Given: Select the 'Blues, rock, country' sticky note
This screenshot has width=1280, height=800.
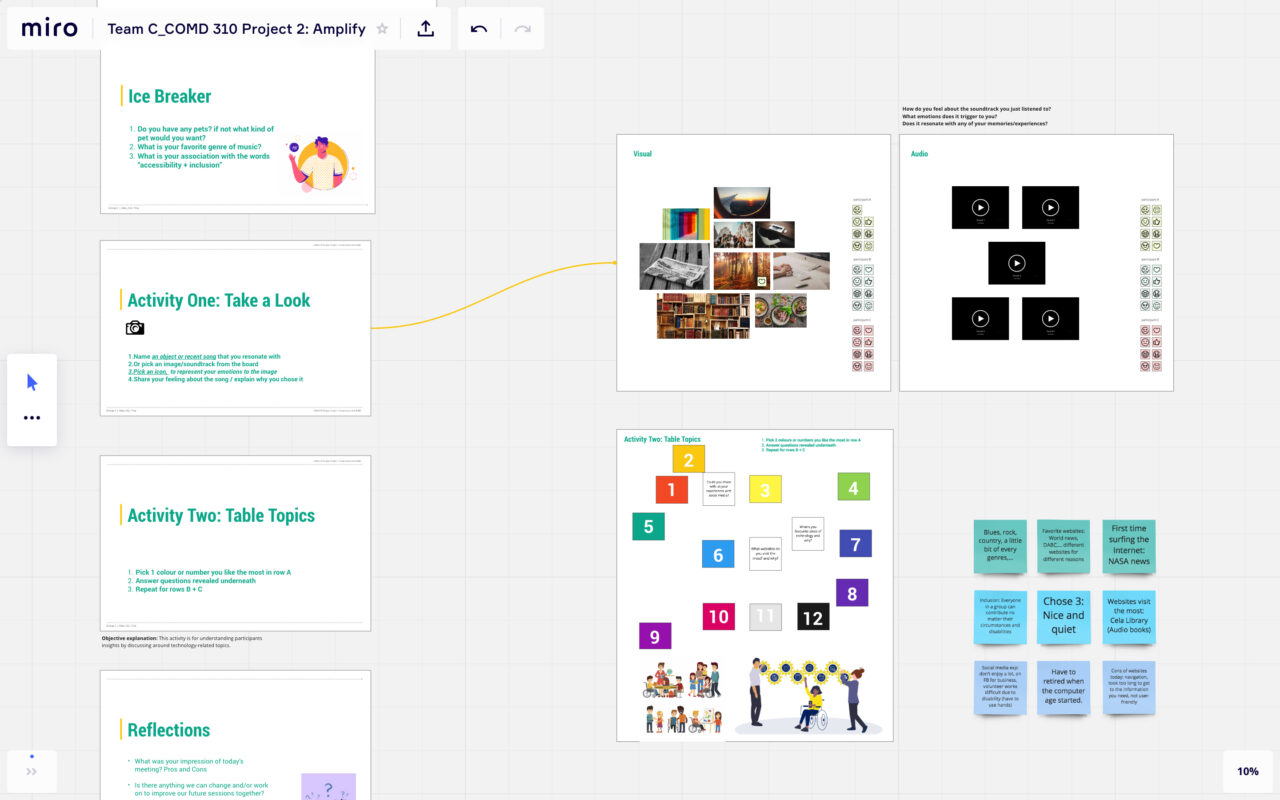Looking at the screenshot, I should click(x=1001, y=546).
